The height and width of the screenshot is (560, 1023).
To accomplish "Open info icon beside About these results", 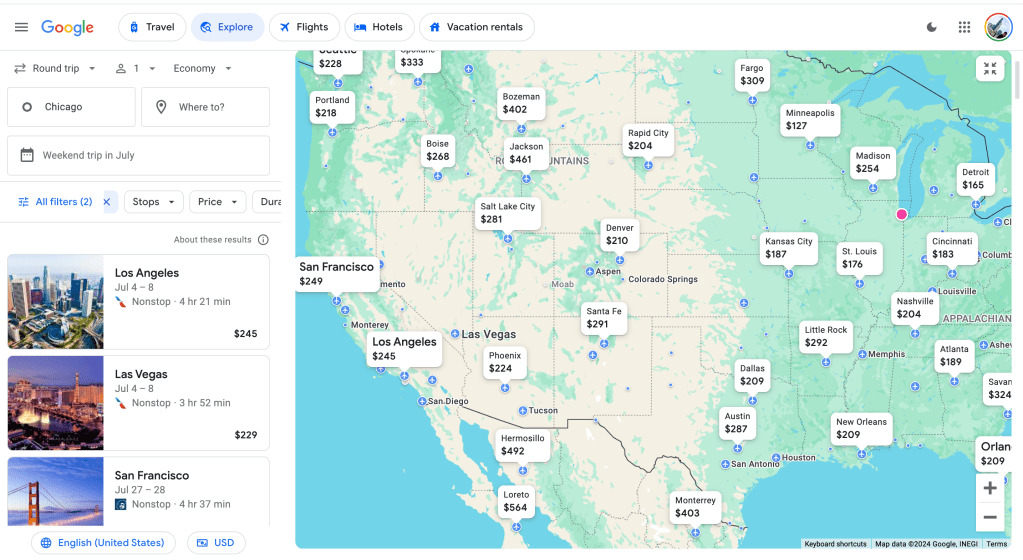I will (x=263, y=240).
